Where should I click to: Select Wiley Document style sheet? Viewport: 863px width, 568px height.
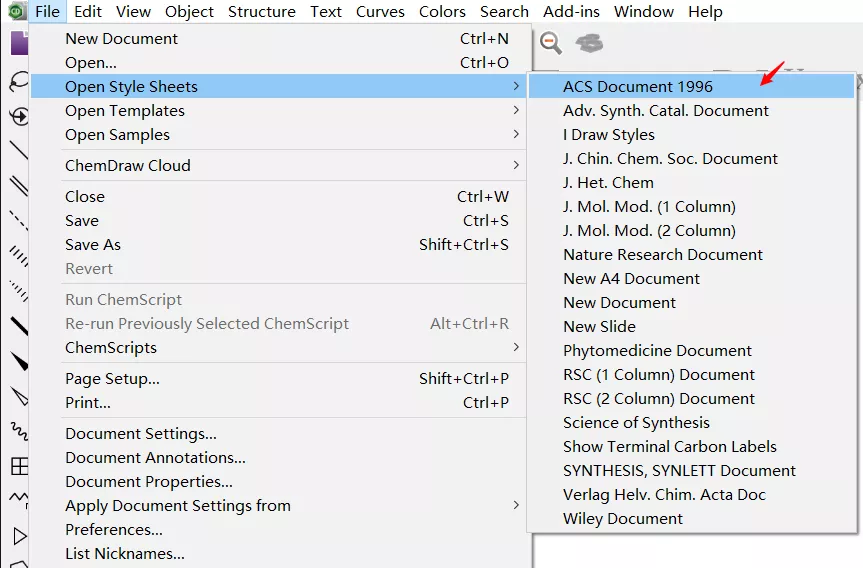click(691, 519)
